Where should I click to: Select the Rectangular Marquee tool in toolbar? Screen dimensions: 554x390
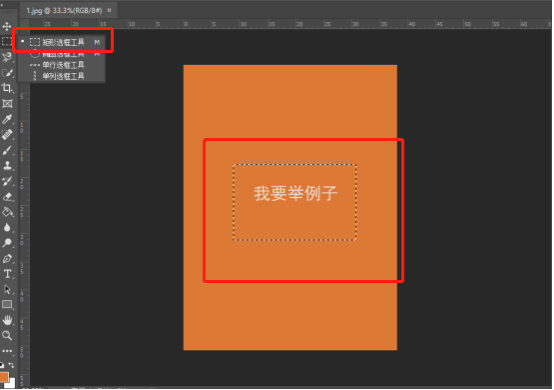click(x=7, y=41)
